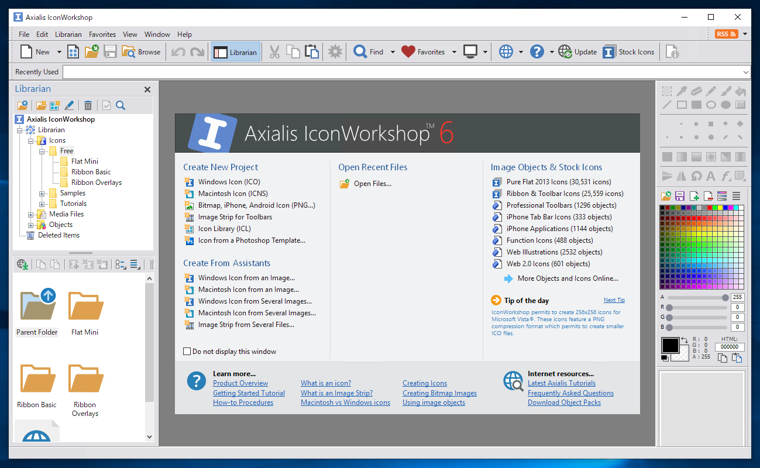The height and width of the screenshot is (468, 760).
Task: Click the RSS feed button
Action: pos(726,34)
